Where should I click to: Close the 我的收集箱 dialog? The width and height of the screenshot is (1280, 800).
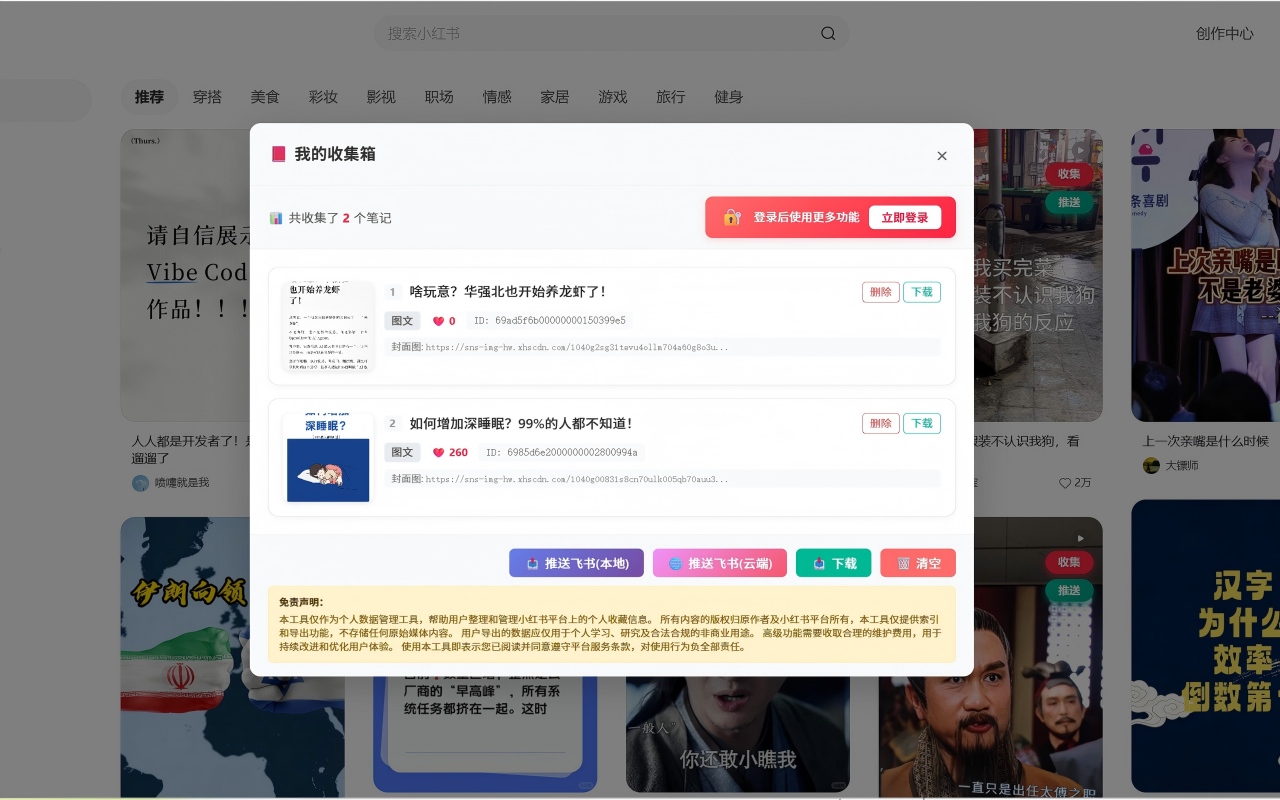pyautogui.click(x=941, y=156)
